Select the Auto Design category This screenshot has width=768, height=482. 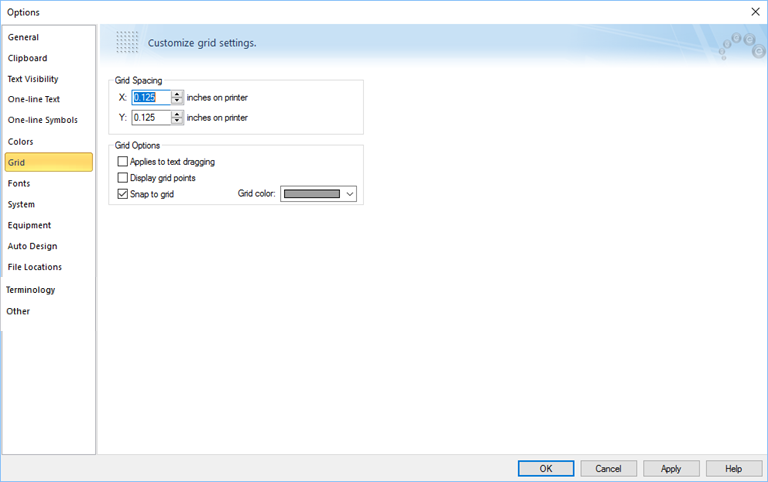click(33, 246)
